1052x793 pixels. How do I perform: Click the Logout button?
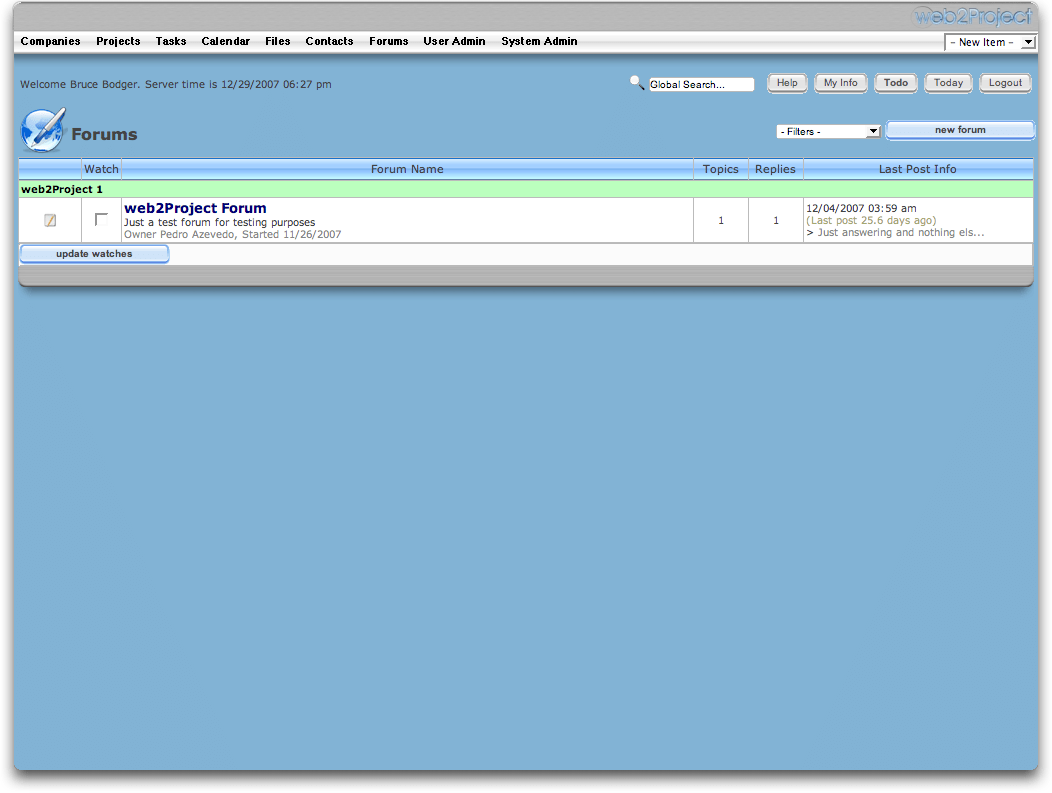pos(1005,83)
